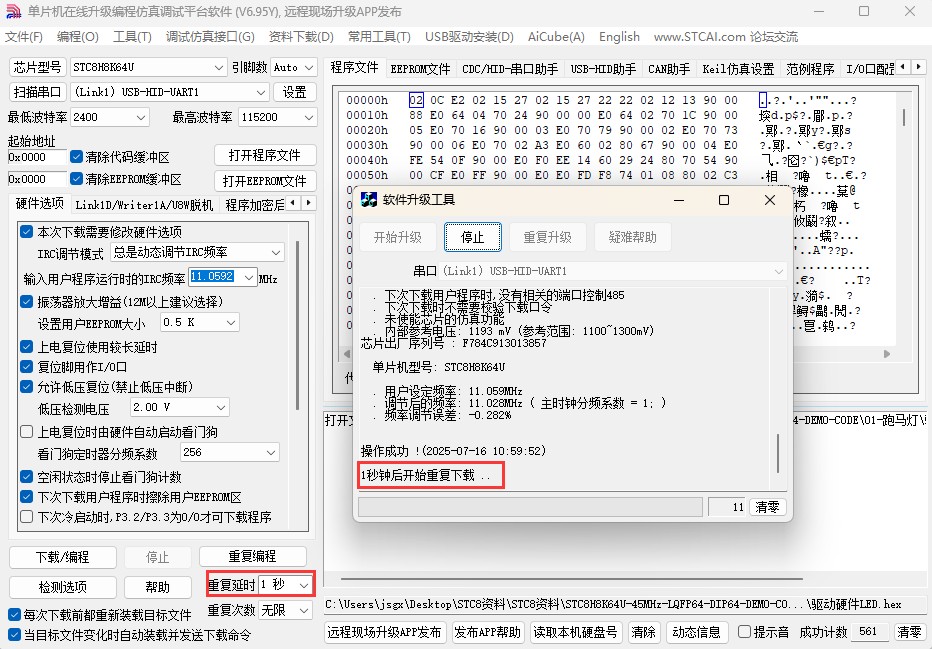The height and width of the screenshot is (649, 932).
Task: Toggle 清除代码缓冲区 checkbox
Action: (76, 157)
